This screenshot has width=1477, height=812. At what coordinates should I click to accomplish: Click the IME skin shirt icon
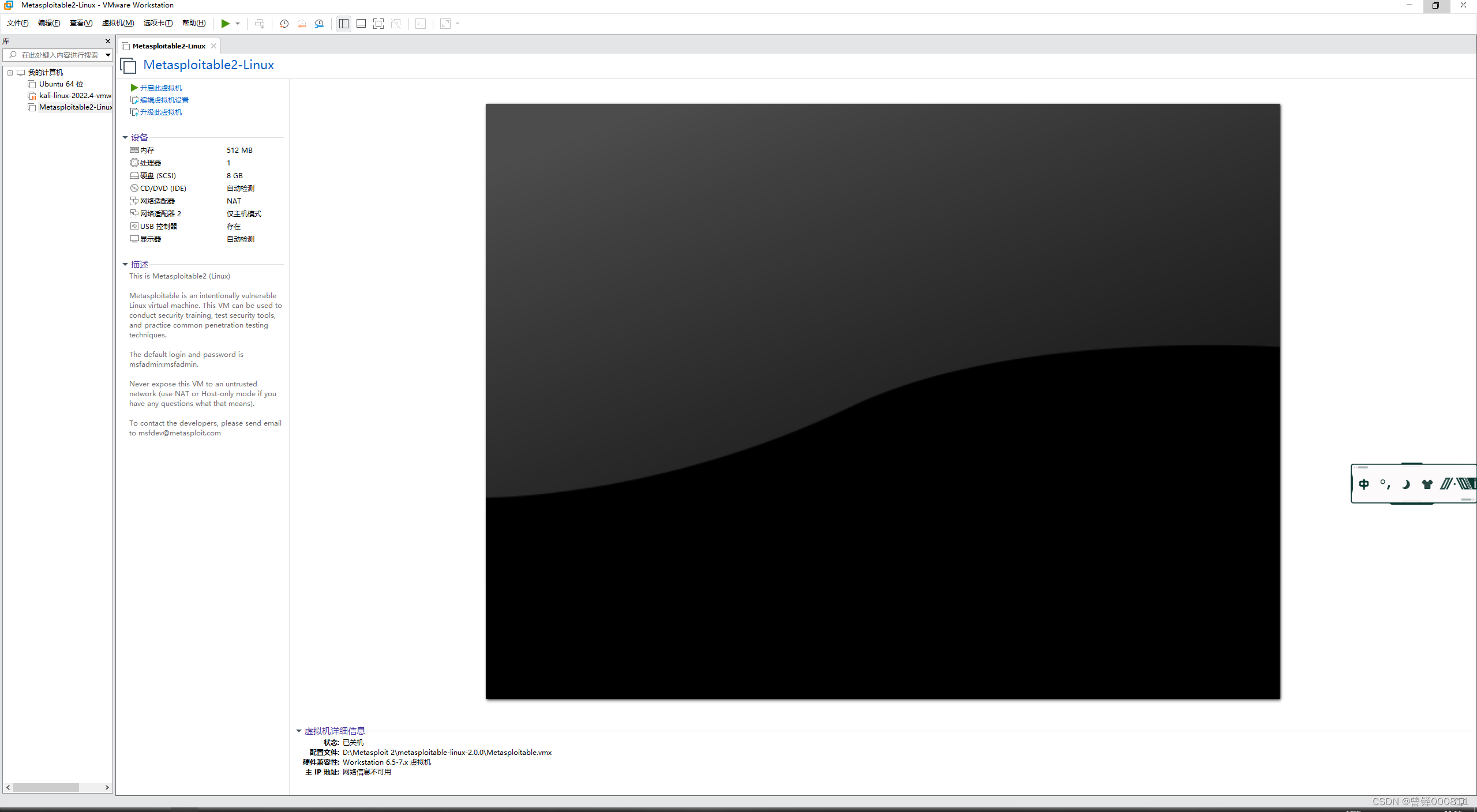(1427, 484)
